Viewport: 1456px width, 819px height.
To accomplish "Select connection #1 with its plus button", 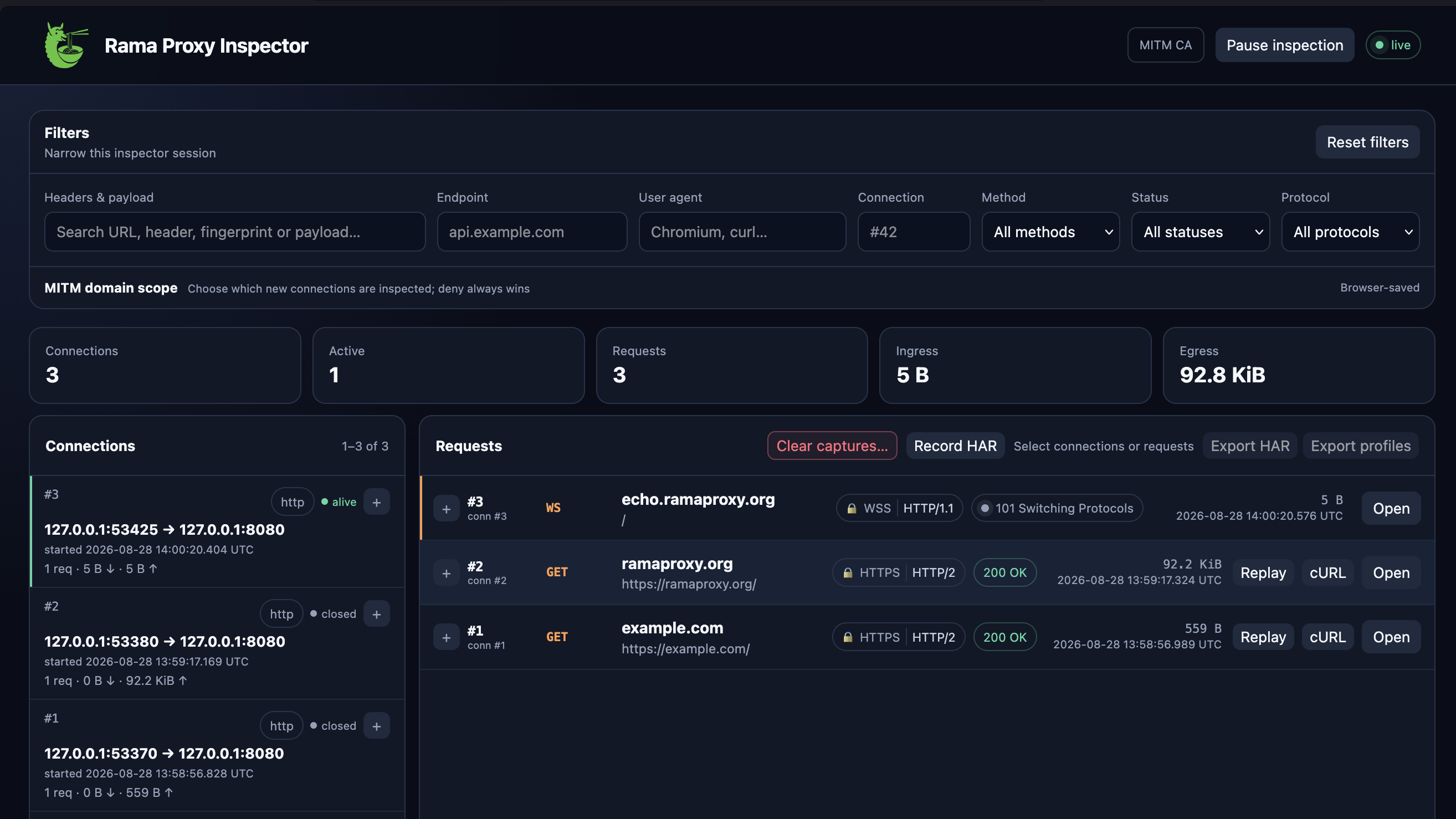I will coord(376,726).
